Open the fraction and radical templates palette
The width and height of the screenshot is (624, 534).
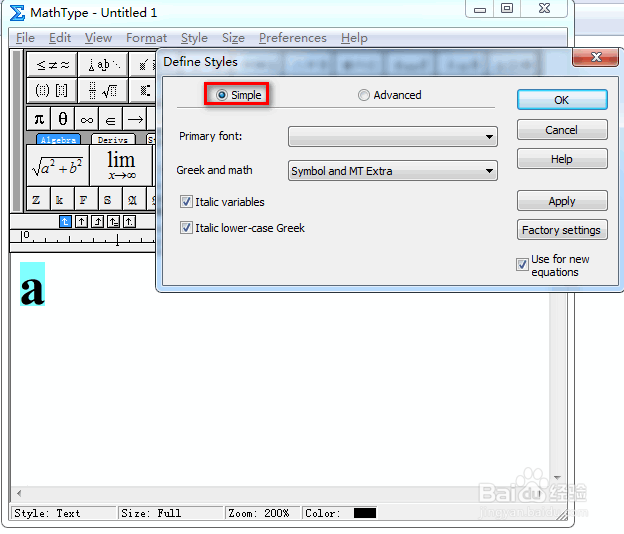click(103, 91)
